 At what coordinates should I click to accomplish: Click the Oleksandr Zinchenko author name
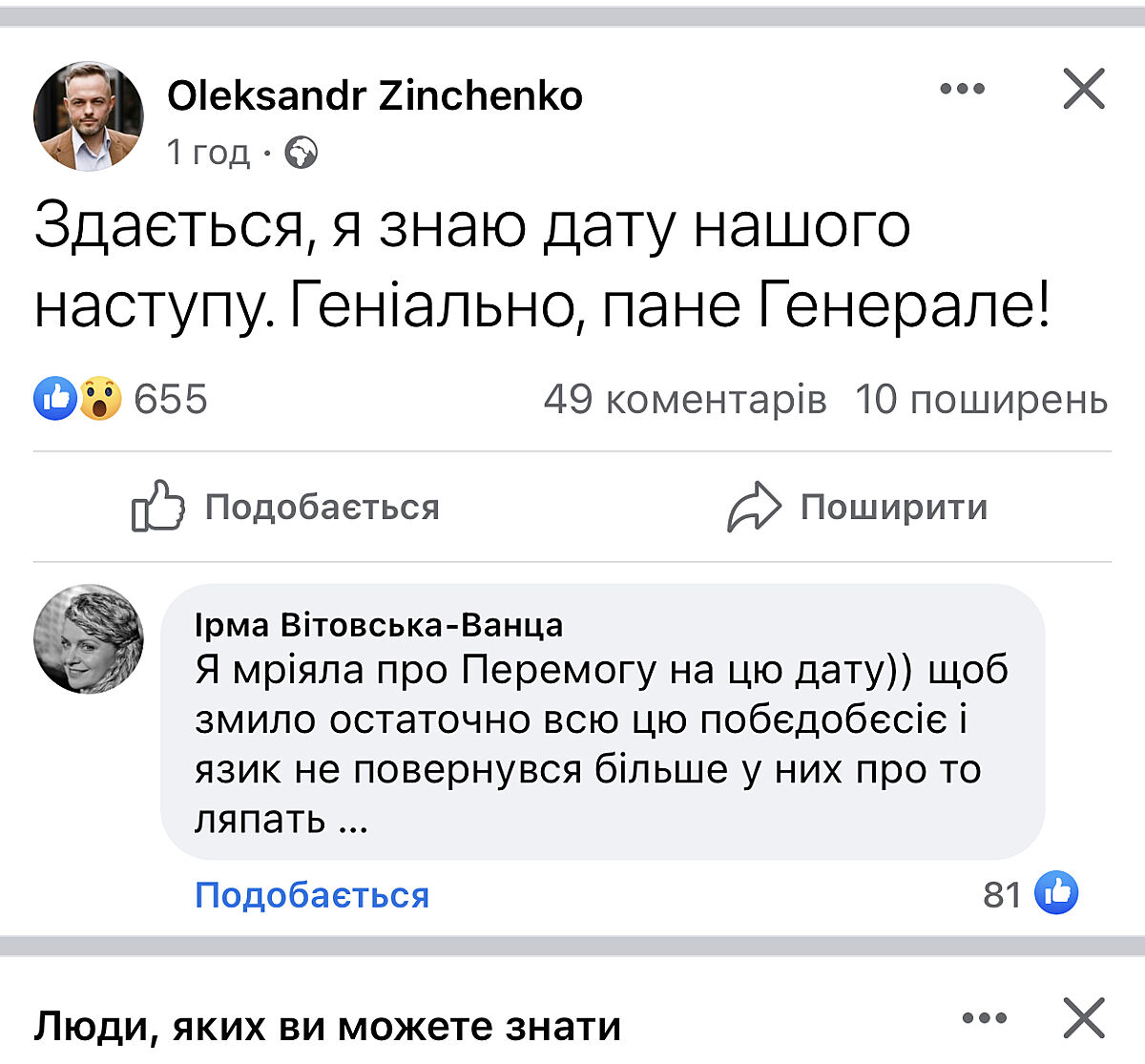point(375,95)
